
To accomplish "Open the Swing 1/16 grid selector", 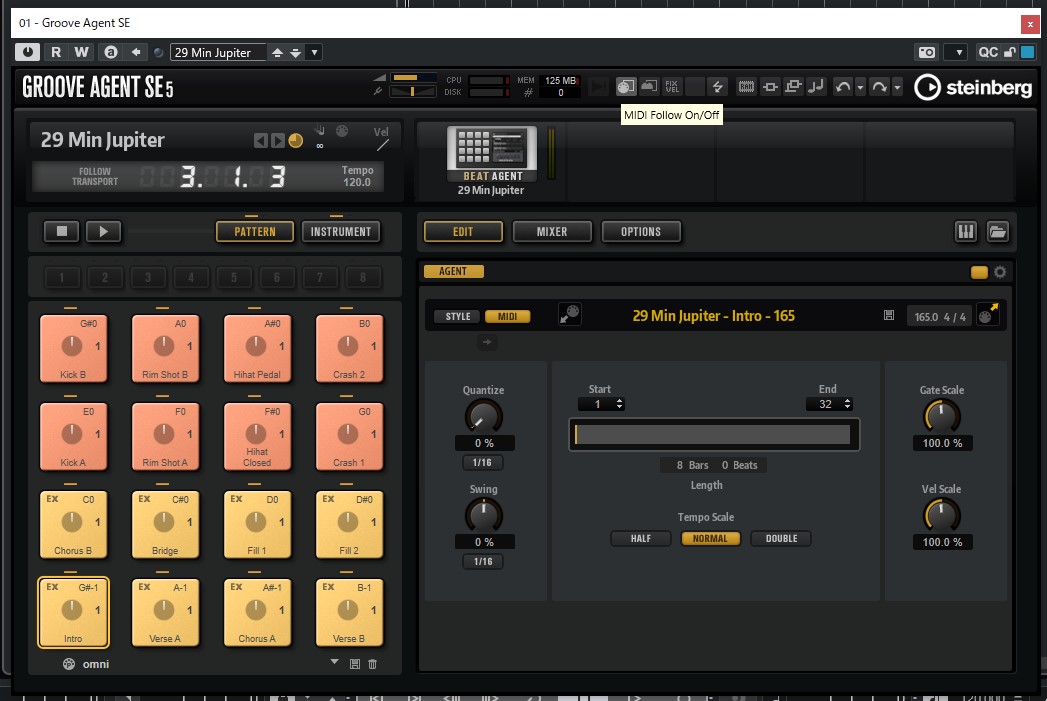I will (x=483, y=561).
